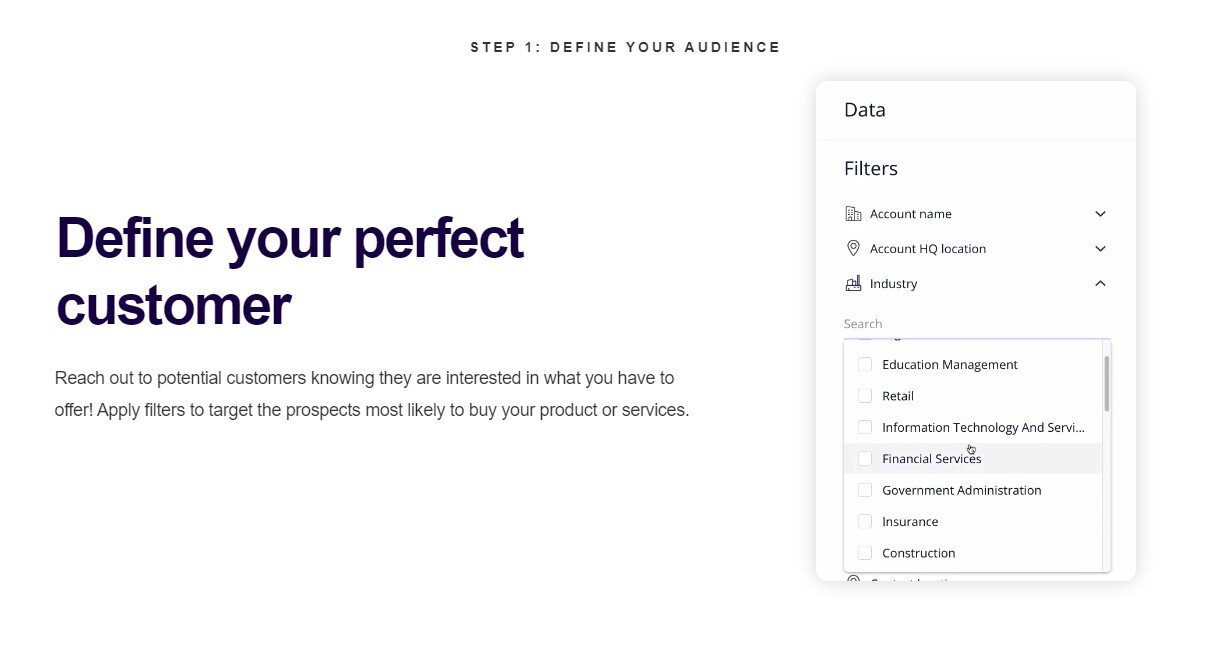
Task: Click the industry list scrollbar thumb
Action: [x=1106, y=383]
